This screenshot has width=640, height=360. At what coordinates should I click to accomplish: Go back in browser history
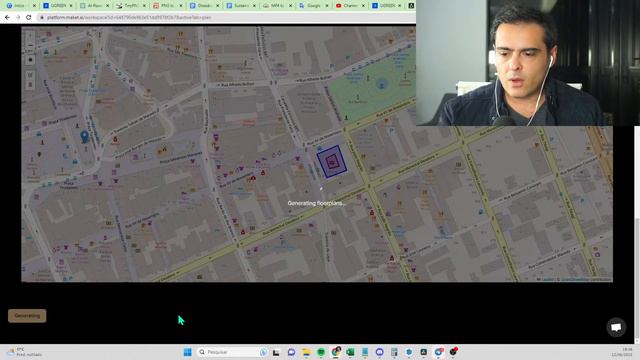pos(7,18)
